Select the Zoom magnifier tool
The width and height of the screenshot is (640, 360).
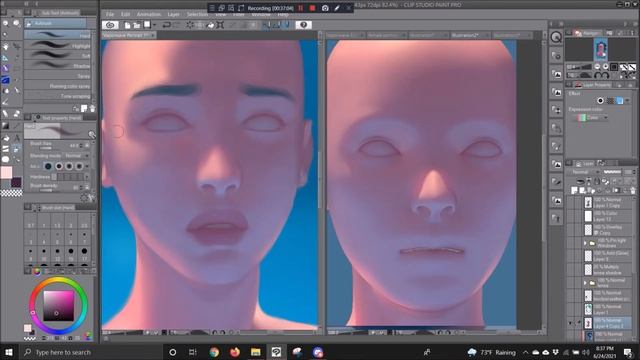tap(6, 24)
